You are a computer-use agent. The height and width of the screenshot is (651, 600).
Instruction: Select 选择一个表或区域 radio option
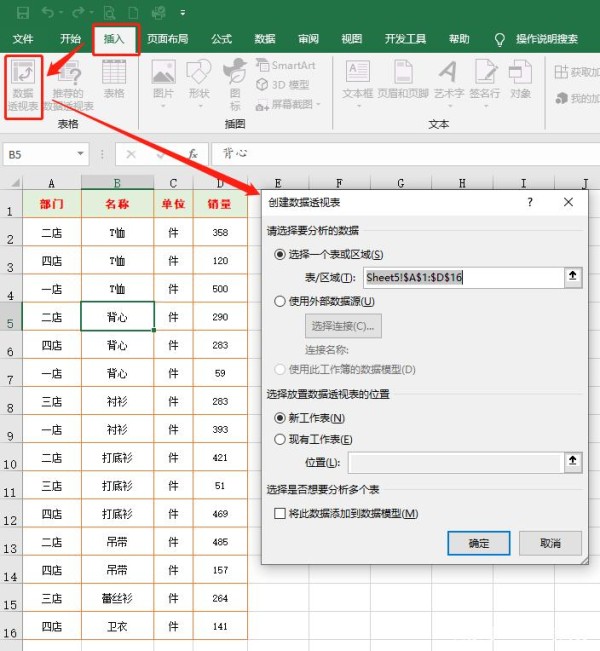click(x=280, y=254)
